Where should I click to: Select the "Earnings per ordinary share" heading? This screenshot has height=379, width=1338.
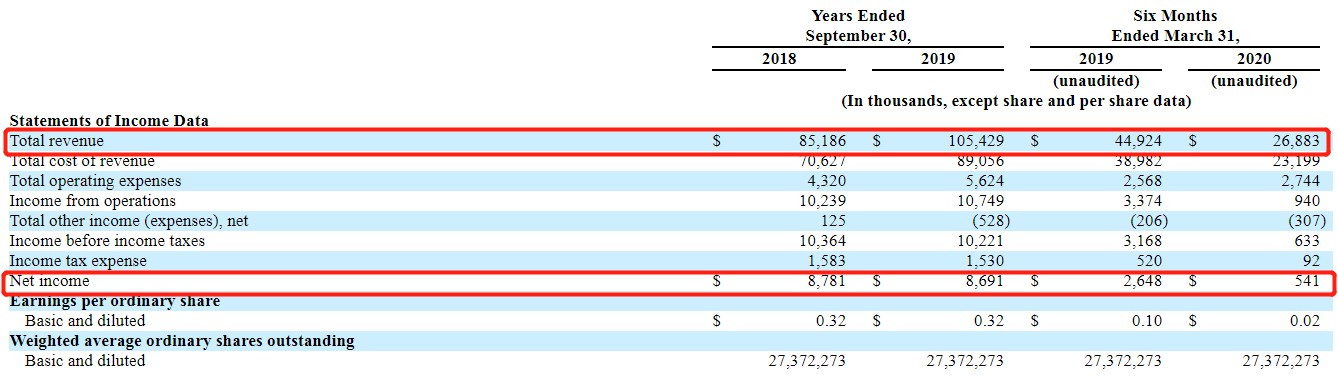pyautogui.click(x=115, y=301)
